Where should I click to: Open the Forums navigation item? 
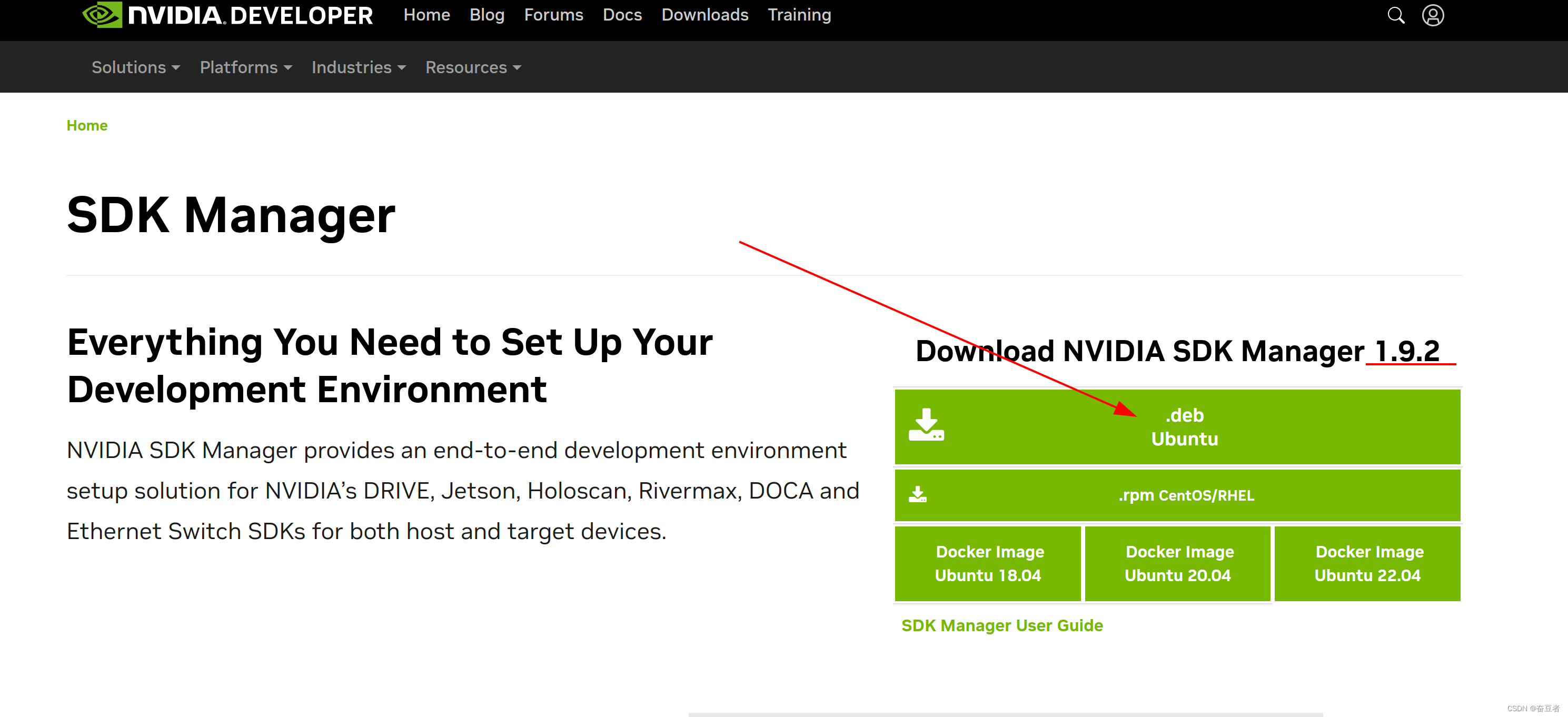553,15
